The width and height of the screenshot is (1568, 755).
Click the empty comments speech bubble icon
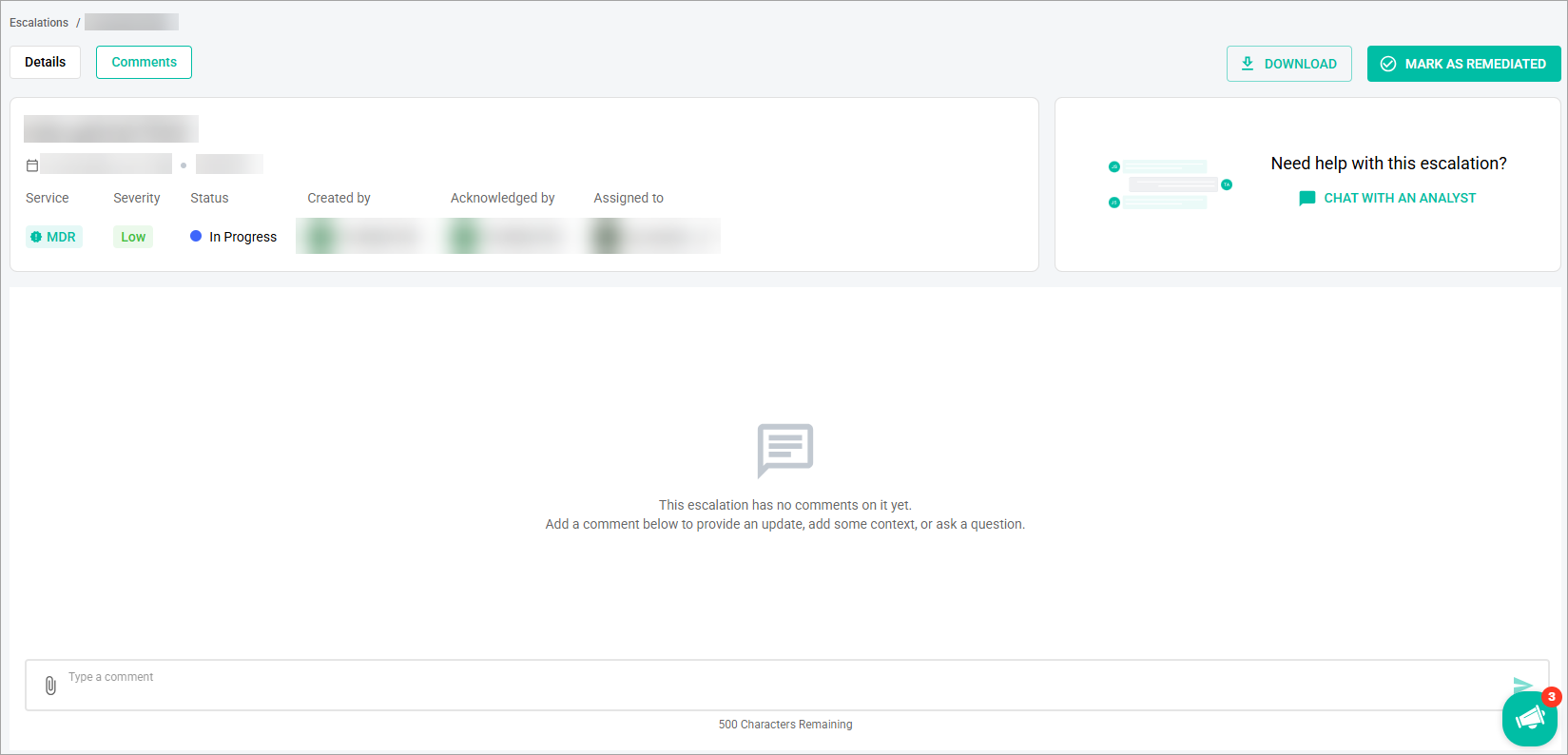(785, 450)
